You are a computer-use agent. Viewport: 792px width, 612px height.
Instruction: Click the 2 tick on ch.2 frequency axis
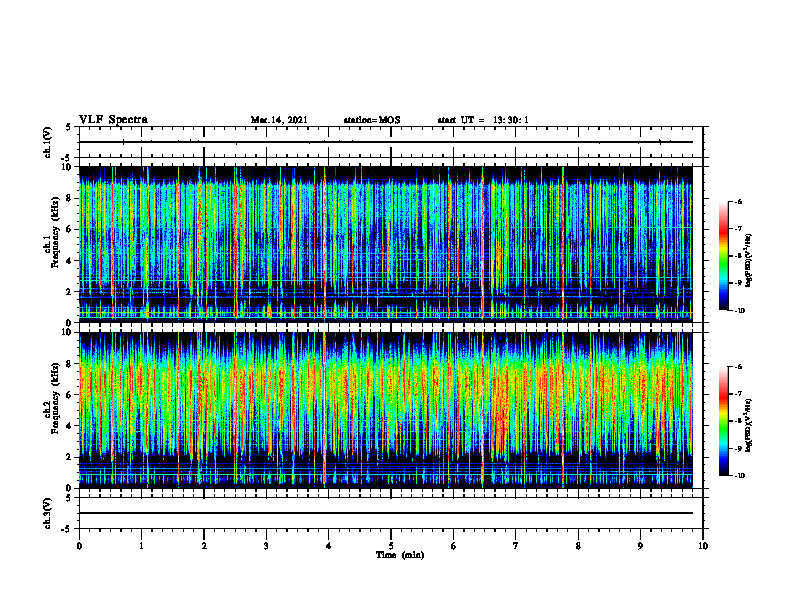coord(70,457)
